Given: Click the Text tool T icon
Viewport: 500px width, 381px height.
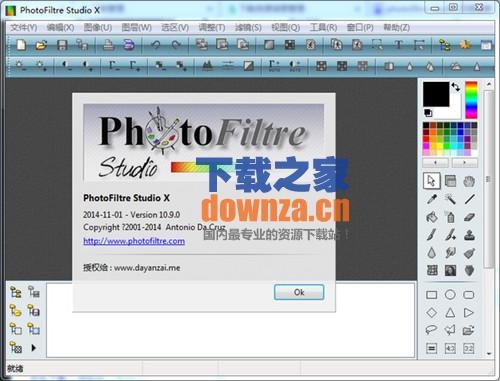Looking at the screenshot, I should [x=398, y=45].
